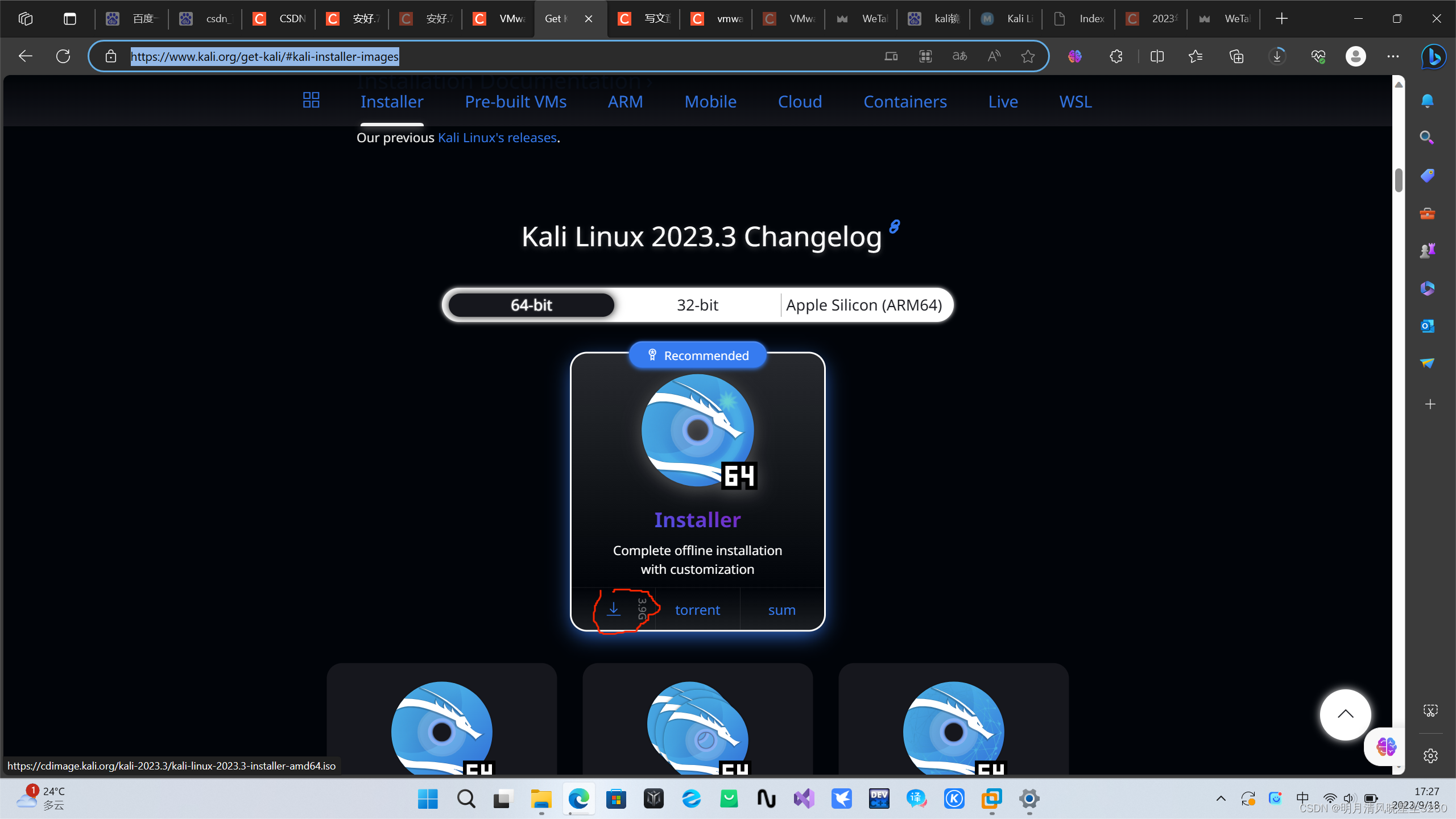Open Bing Copilot sidebar icon
This screenshot has width=1456, height=819.
click(1433, 56)
